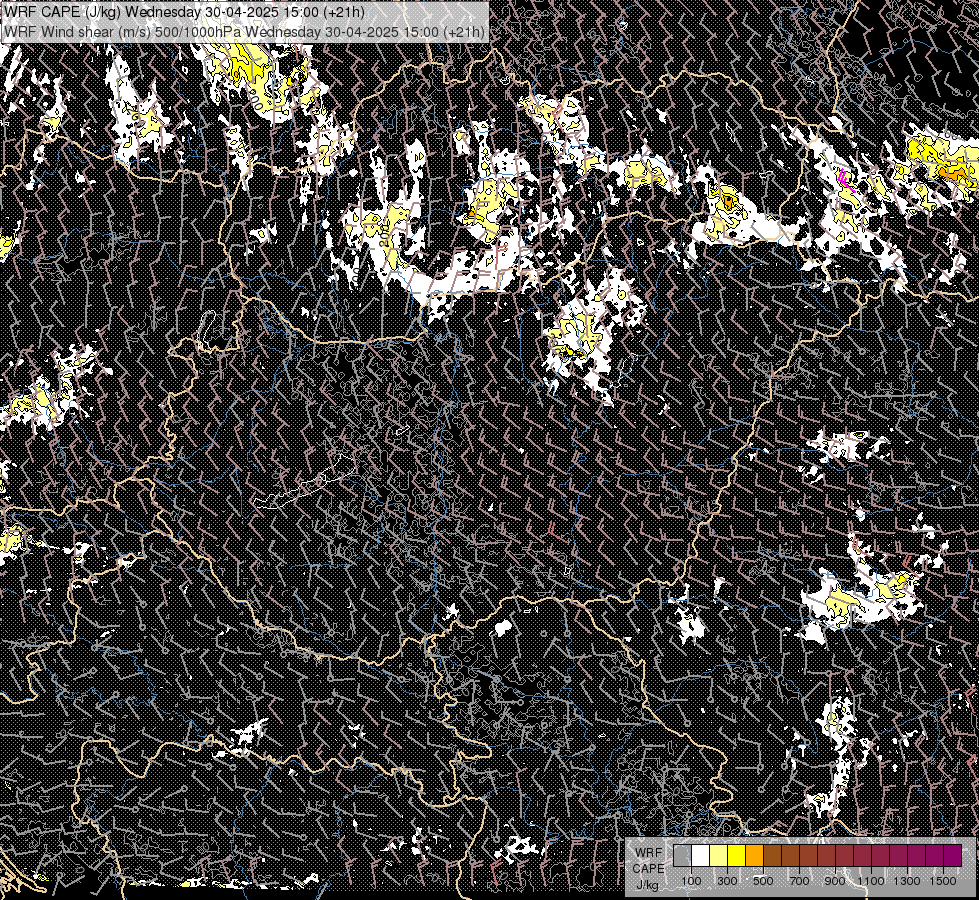Click the 'J/kg' unit label in legend
The image size is (979, 900).
(x=648, y=885)
